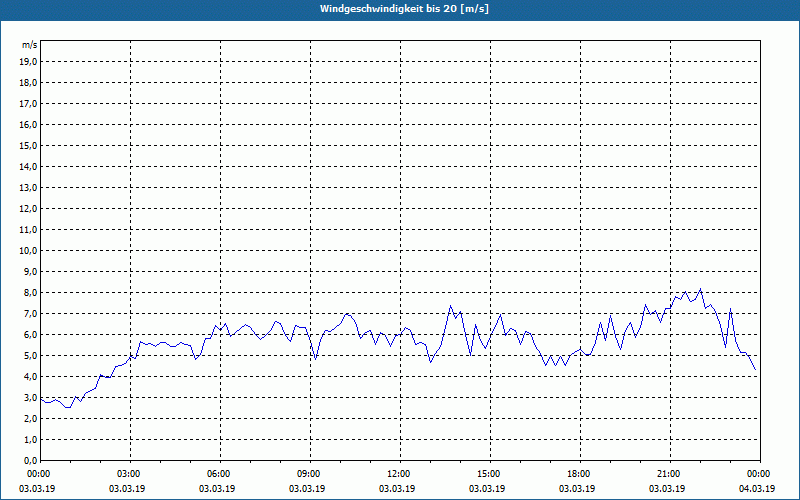Image resolution: width=800 pixels, height=500 pixels.
Task: Select the 10,0 y-axis label
Action: point(28,251)
